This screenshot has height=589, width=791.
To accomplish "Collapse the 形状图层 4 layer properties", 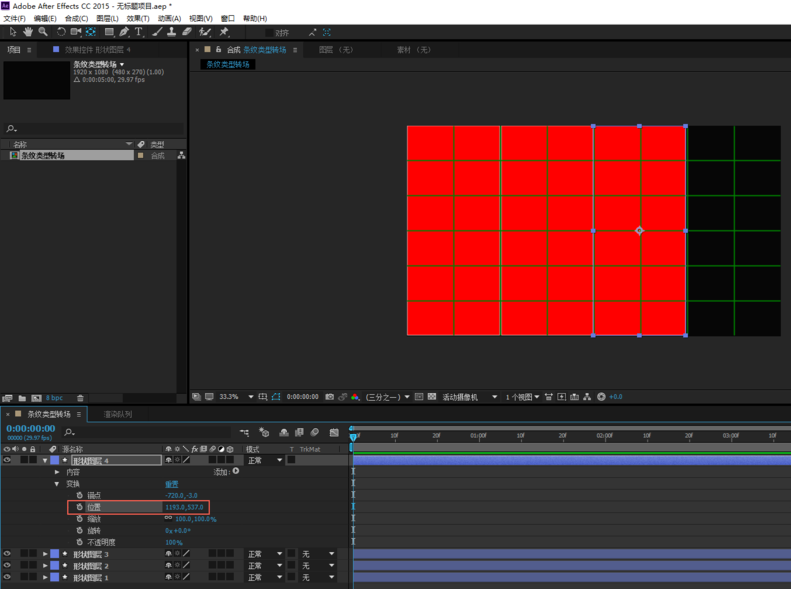I will coord(45,460).
